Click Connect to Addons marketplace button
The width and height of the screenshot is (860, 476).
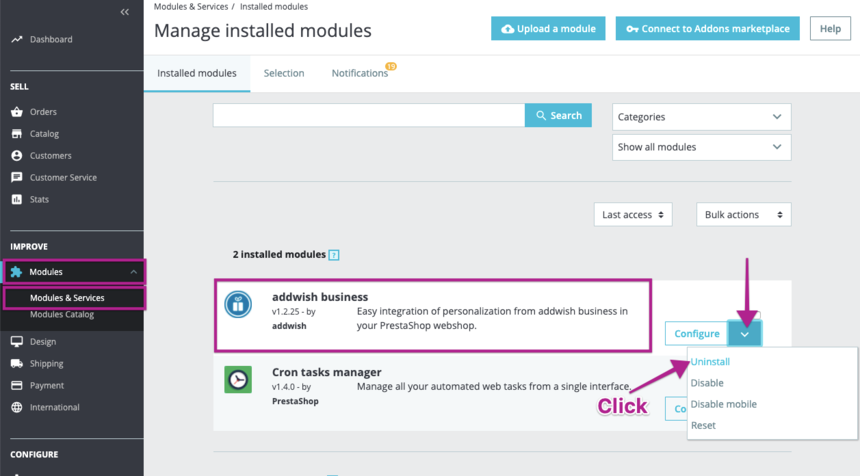click(707, 29)
